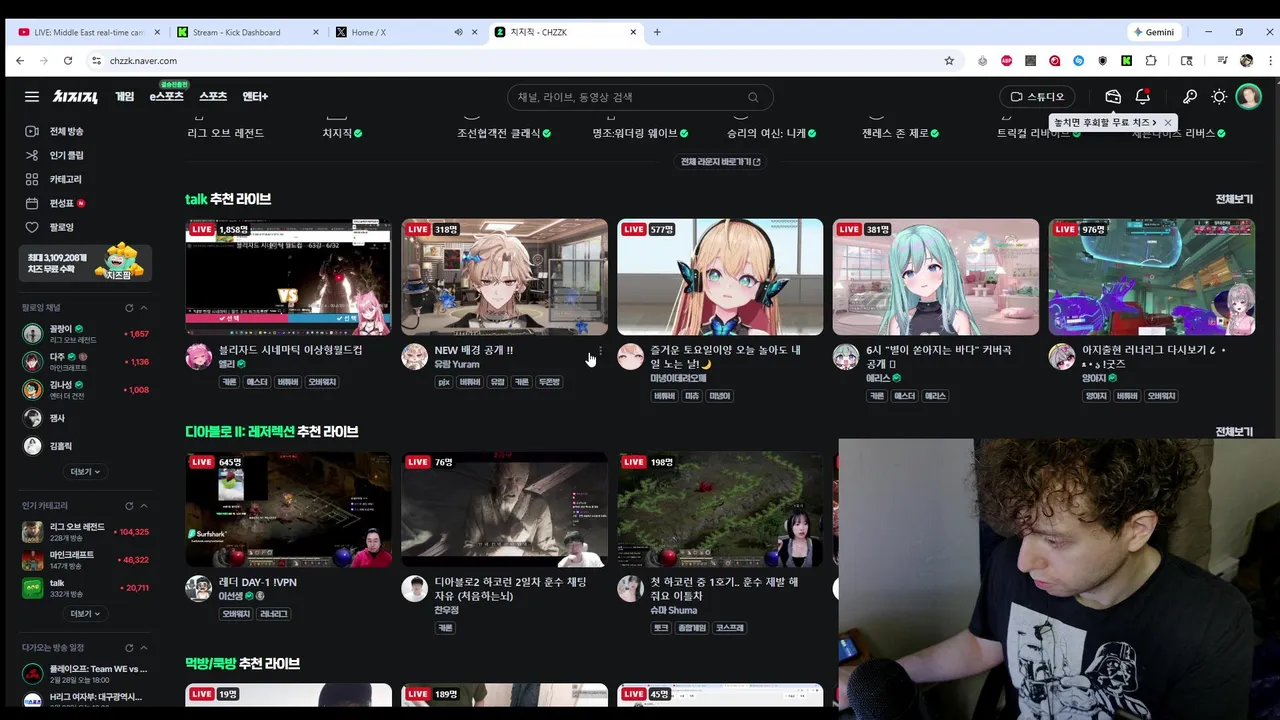1280x720 pixels.
Task: Open the NEW 배경 공개 stream thumbnail
Action: click(504, 277)
